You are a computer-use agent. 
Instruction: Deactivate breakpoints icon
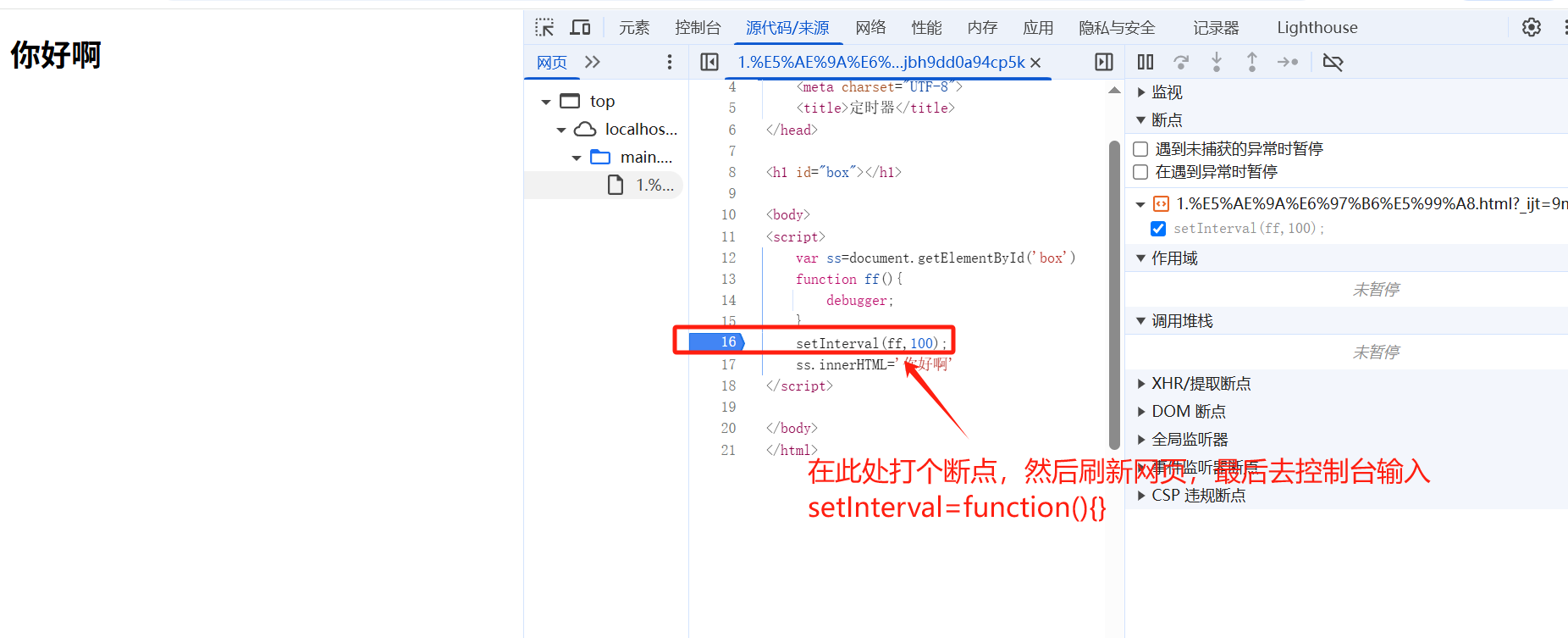tap(1333, 62)
